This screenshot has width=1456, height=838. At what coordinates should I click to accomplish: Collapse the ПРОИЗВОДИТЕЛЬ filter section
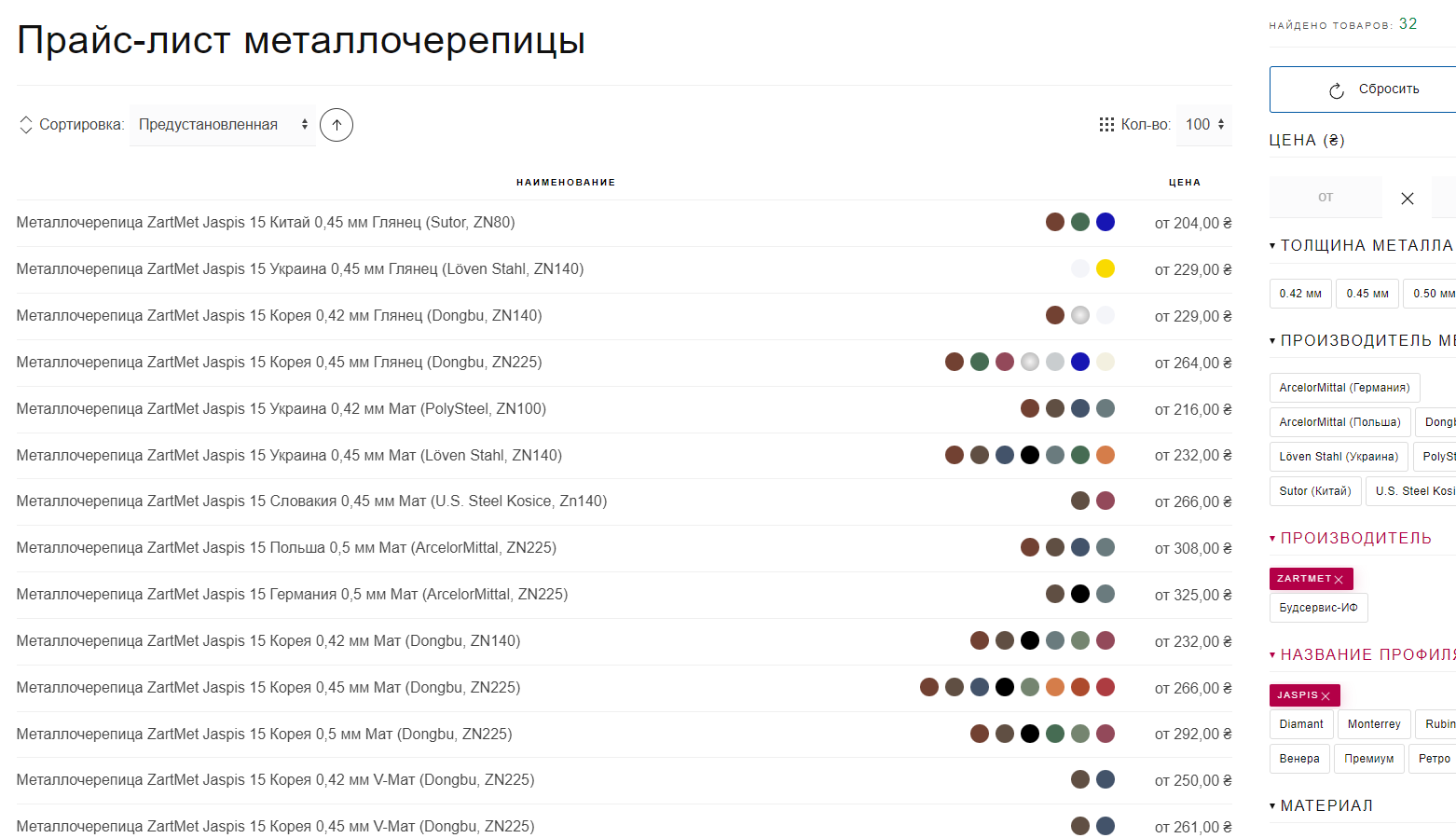tap(1350, 538)
